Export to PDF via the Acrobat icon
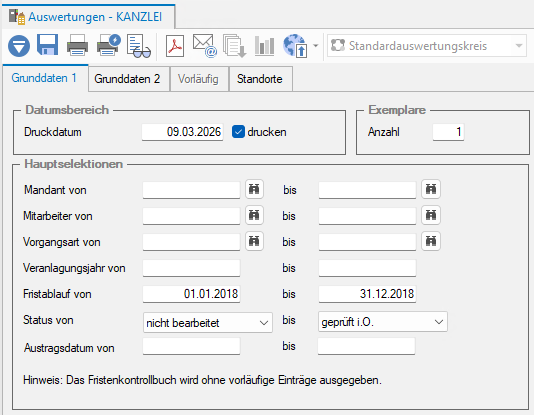Viewport: 534px width, 415px height. point(175,46)
